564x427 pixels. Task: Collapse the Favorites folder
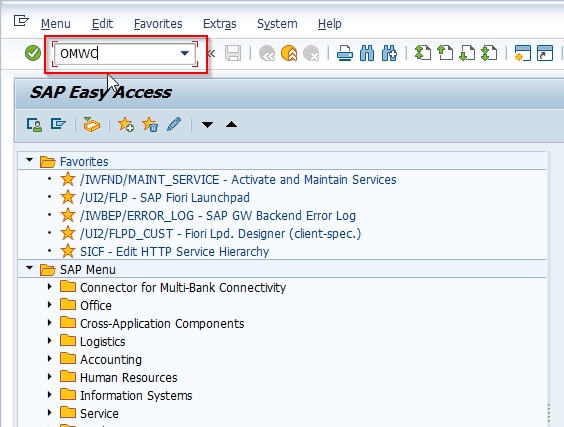tap(29, 159)
